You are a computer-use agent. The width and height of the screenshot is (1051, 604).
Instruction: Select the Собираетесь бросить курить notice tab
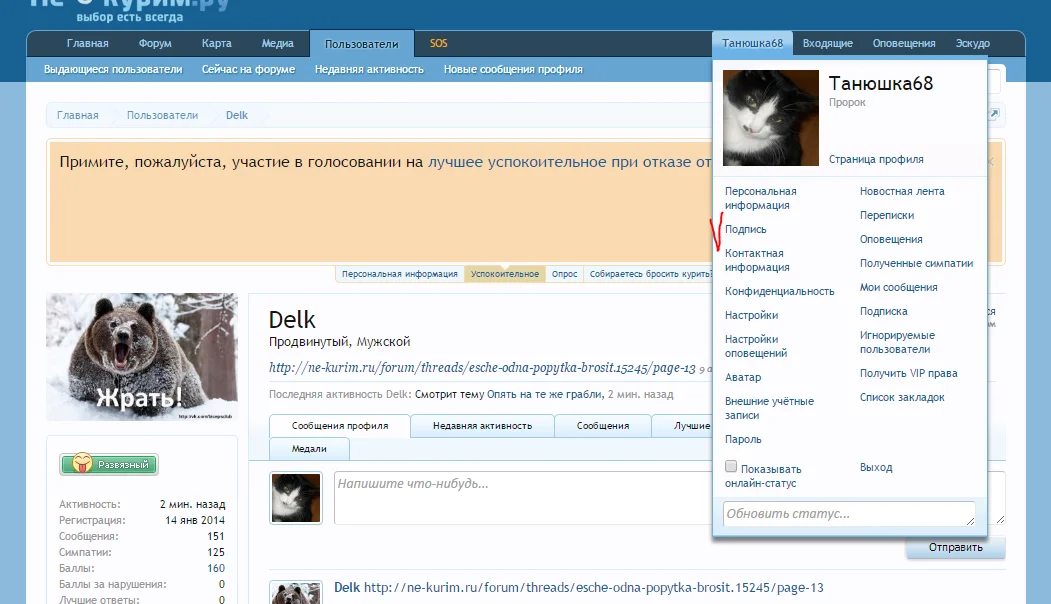tap(649, 274)
